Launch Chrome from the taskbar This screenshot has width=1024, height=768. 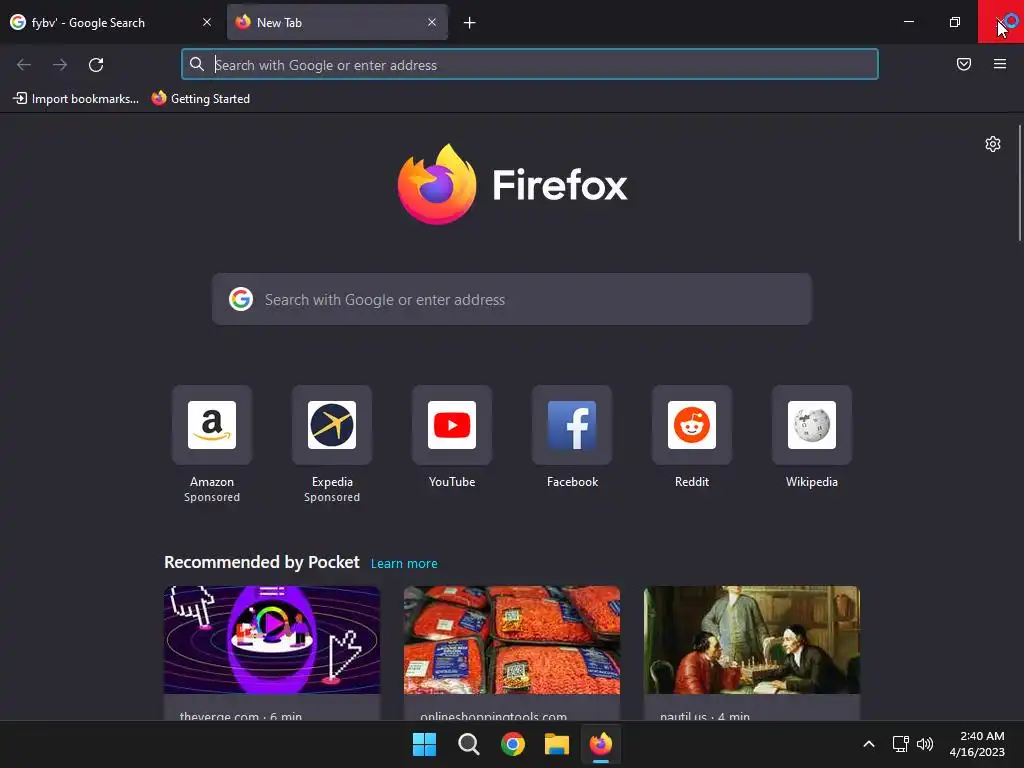513,744
